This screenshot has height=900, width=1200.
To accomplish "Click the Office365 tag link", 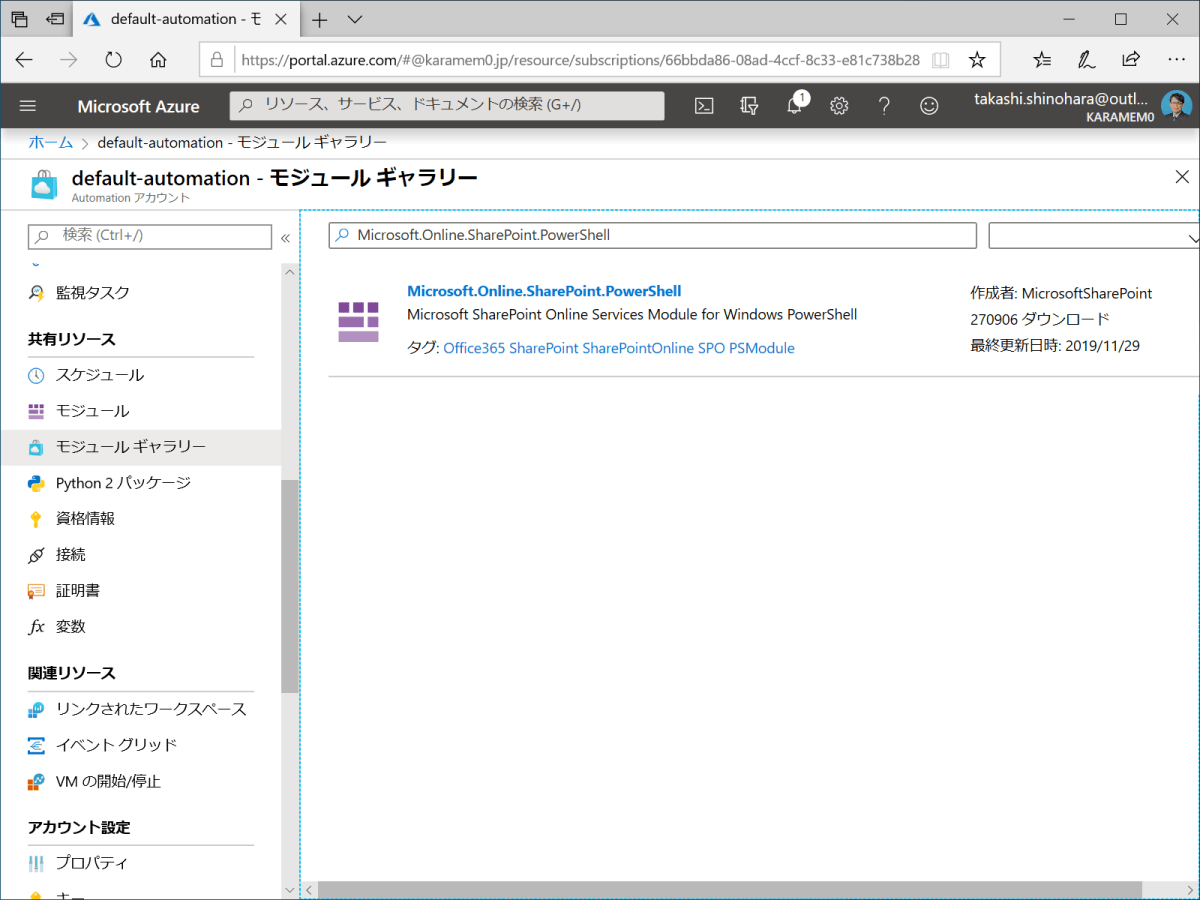I will [x=474, y=348].
